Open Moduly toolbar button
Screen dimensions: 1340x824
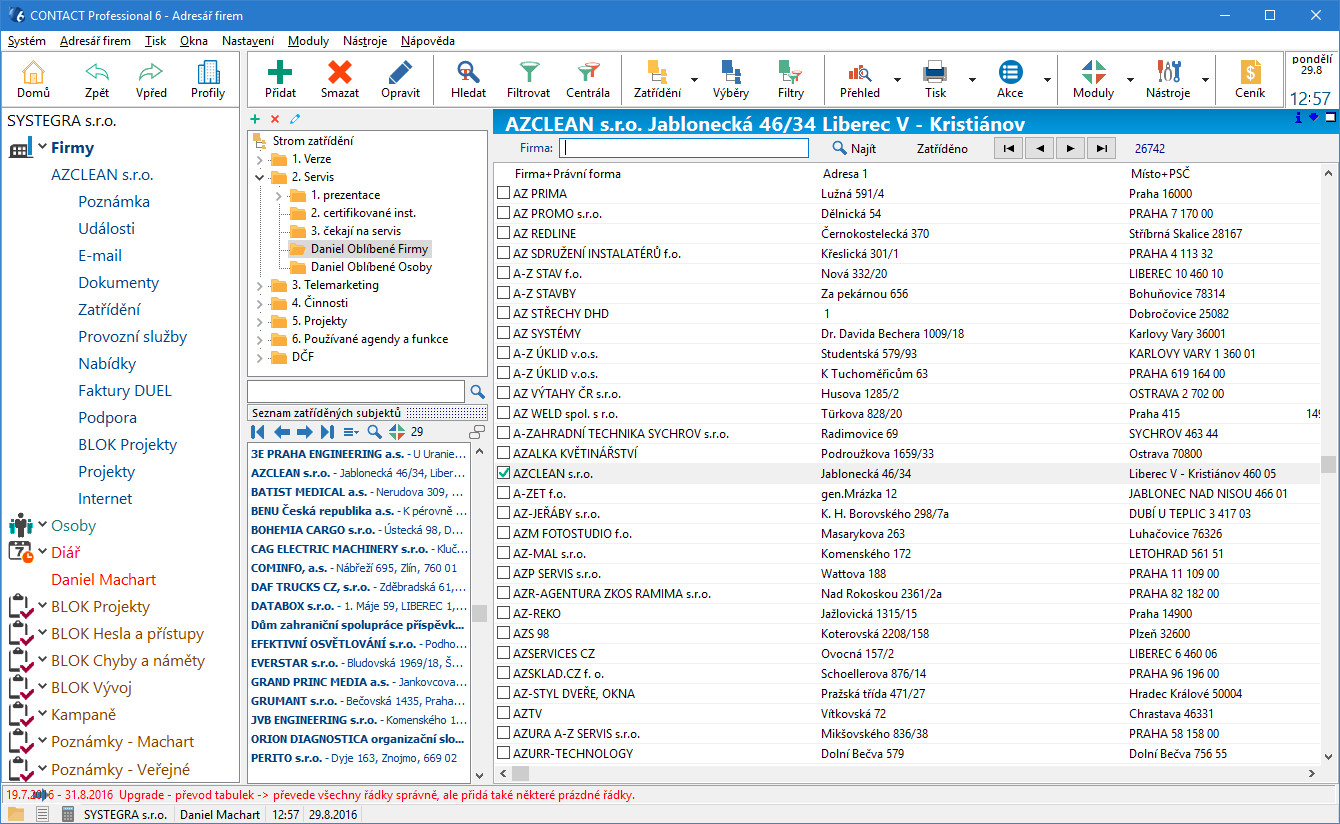click(1093, 79)
